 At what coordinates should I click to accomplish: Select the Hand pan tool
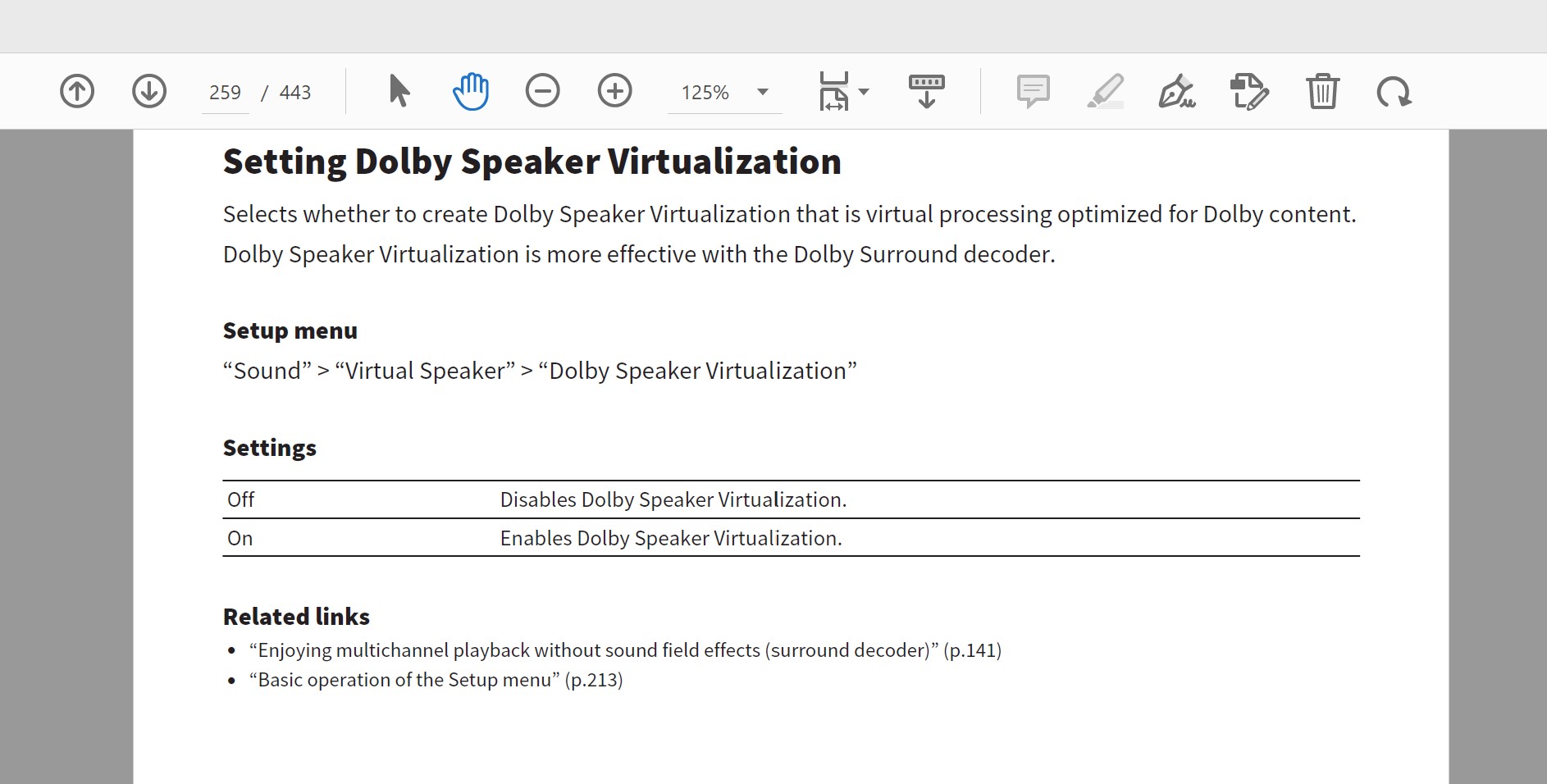pos(471,91)
